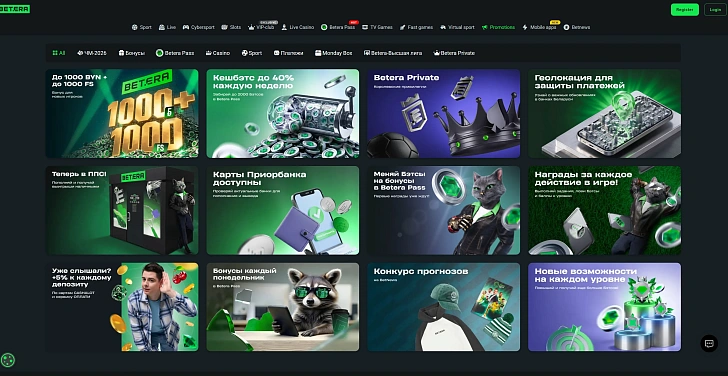The width and height of the screenshot is (728, 376).
Task: Open Cybersport with the gamepad icon
Action: click(199, 27)
